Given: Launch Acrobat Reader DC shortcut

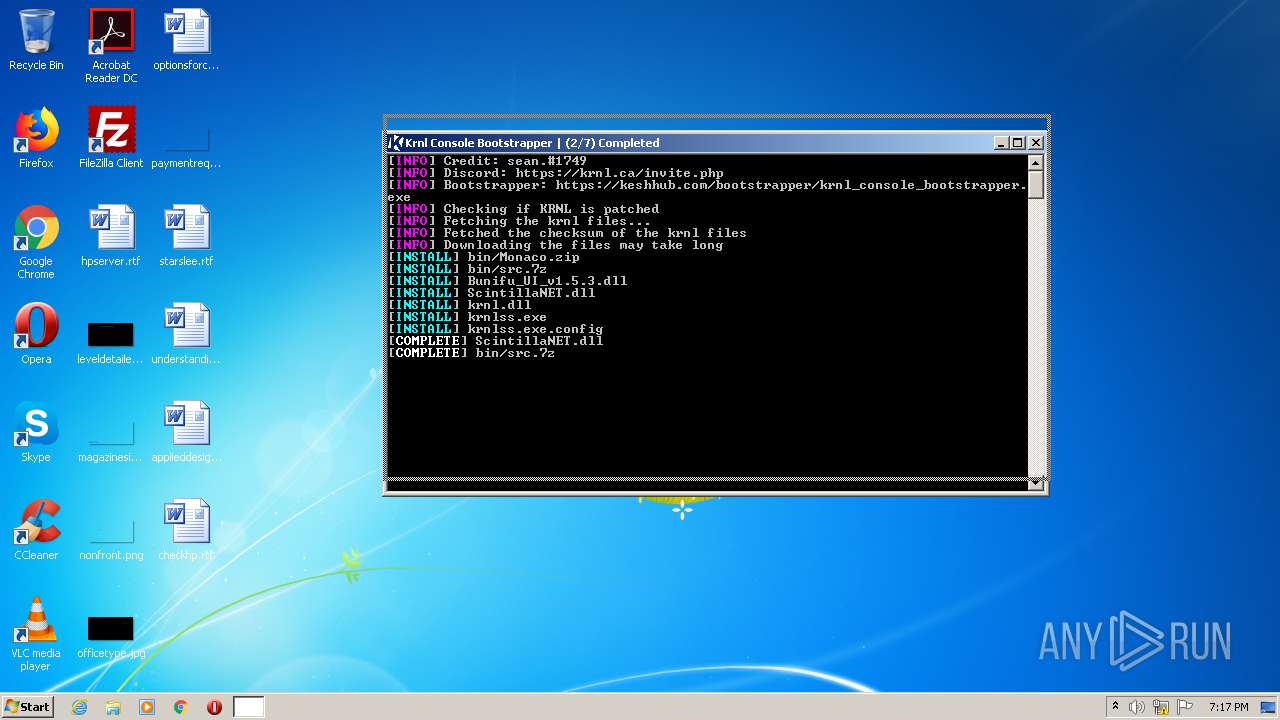Looking at the screenshot, I should [x=111, y=46].
